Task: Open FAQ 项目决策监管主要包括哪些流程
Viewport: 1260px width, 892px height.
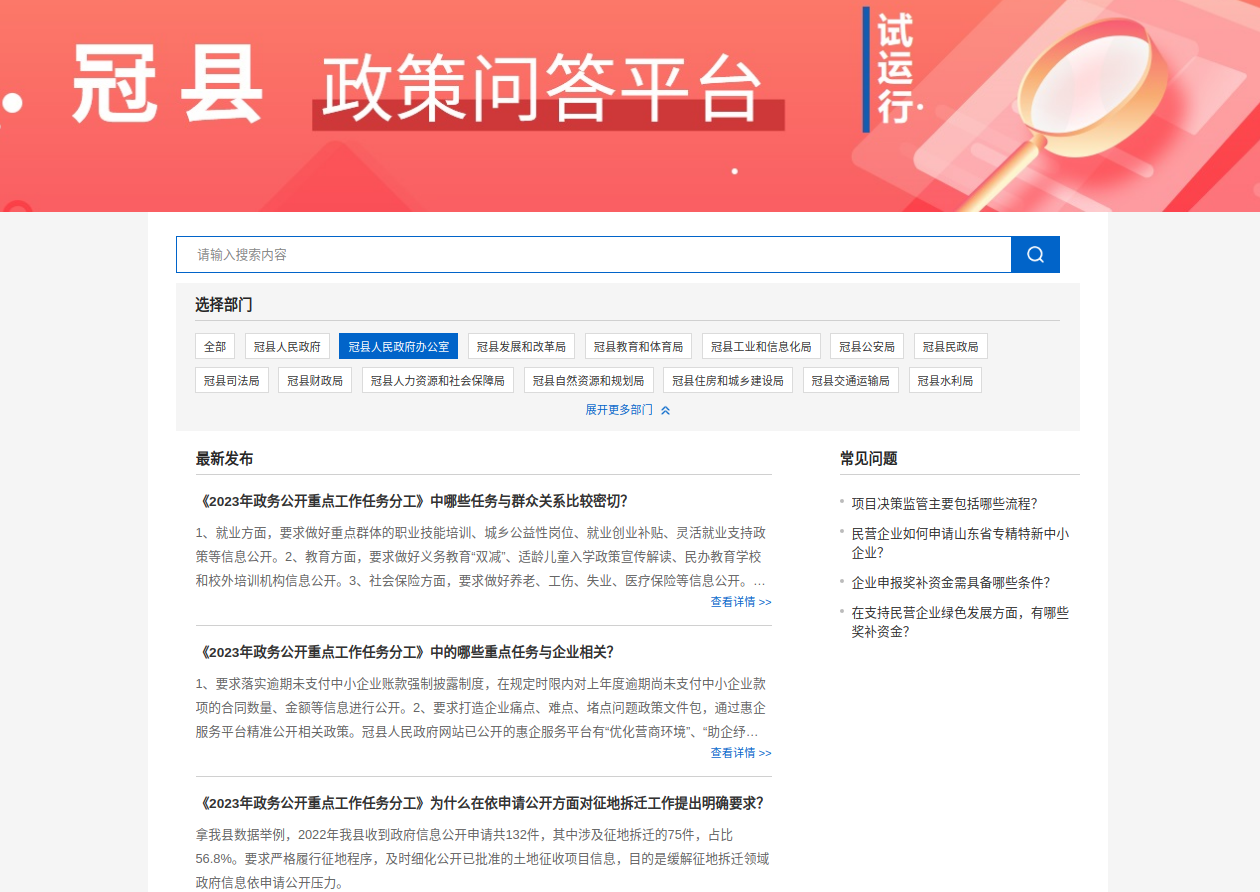Action: pos(944,503)
